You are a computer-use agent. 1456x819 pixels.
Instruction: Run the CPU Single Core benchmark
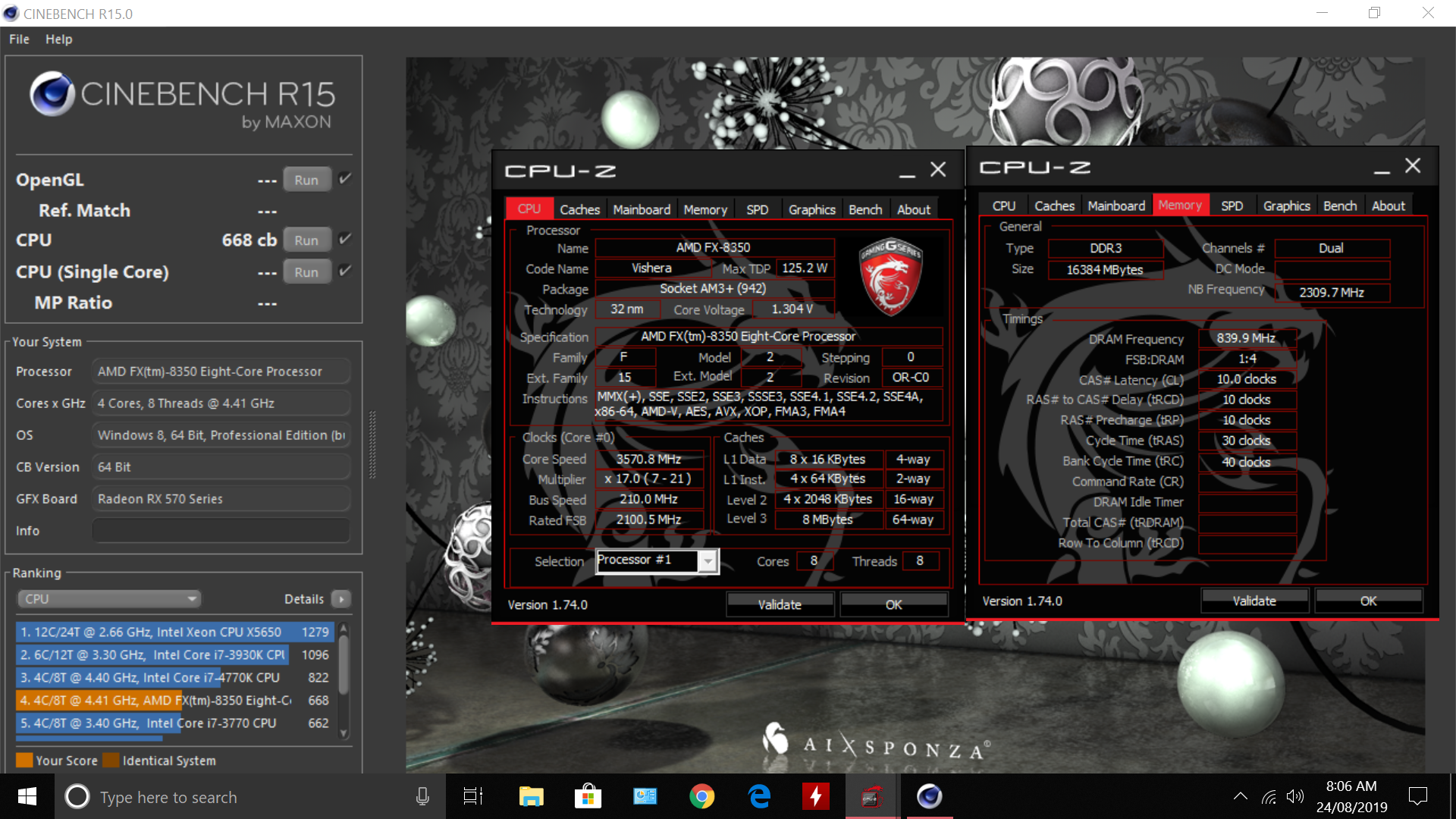[306, 271]
